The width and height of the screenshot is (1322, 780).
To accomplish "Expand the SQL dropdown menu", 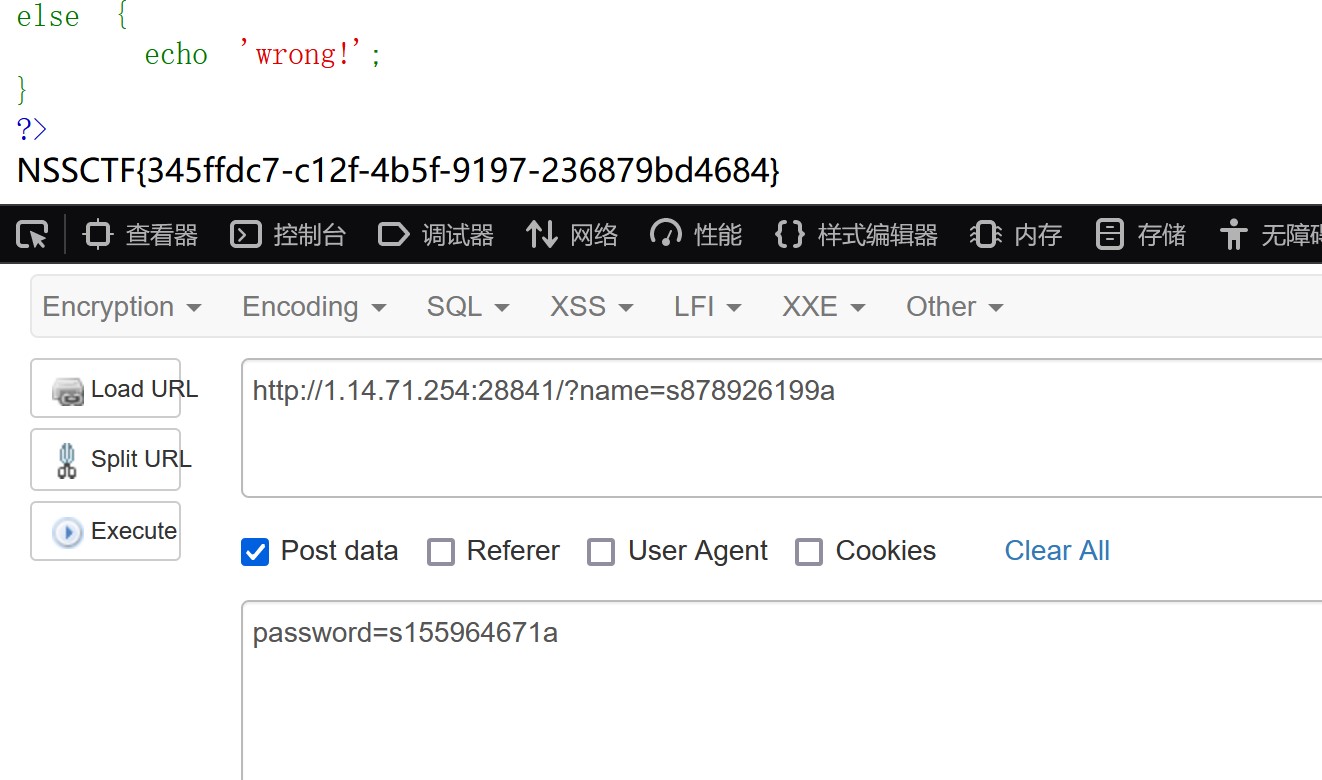I will tap(468, 307).
